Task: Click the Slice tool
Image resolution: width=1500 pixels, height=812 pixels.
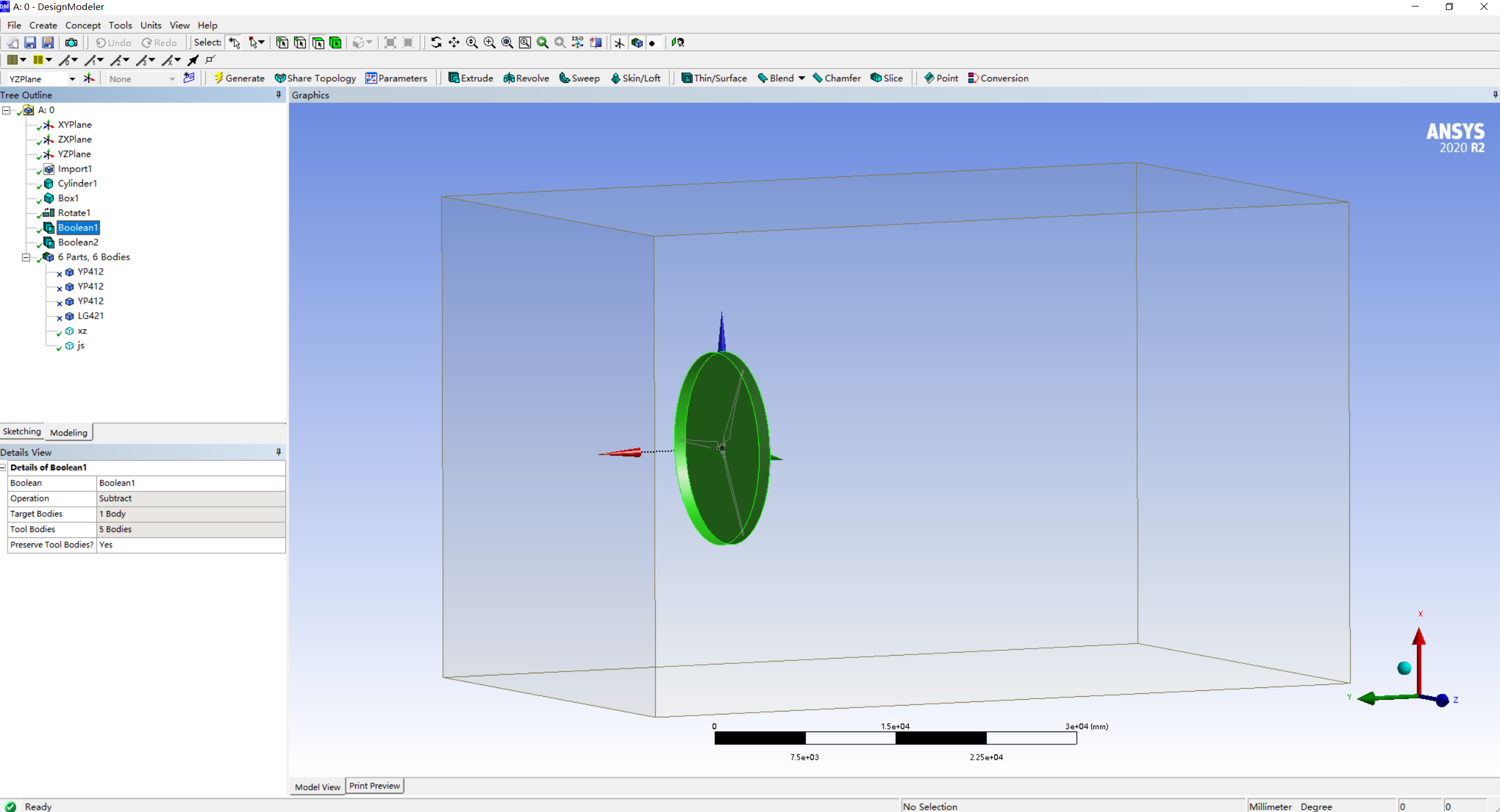Action: (886, 78)
